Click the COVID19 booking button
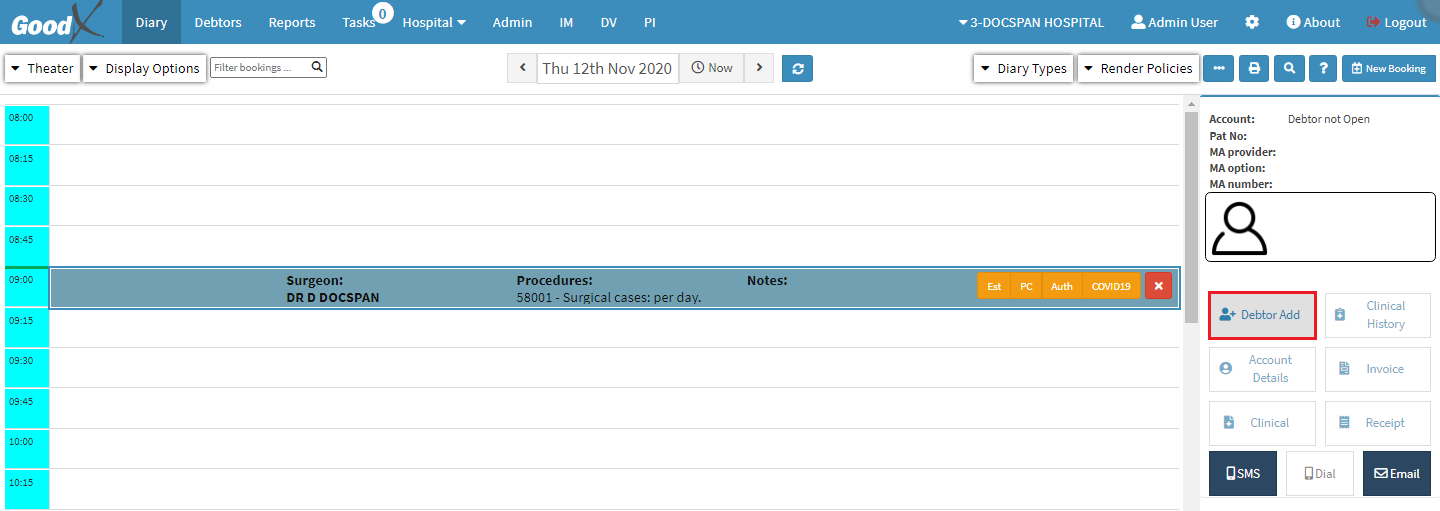 pyautogui.click(x=1111, y=286)
